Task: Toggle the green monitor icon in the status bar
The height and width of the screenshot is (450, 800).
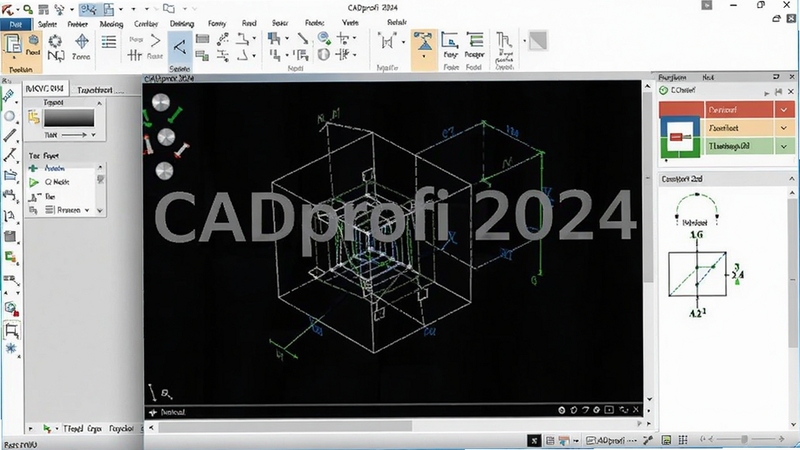Action: click(666, 440)
